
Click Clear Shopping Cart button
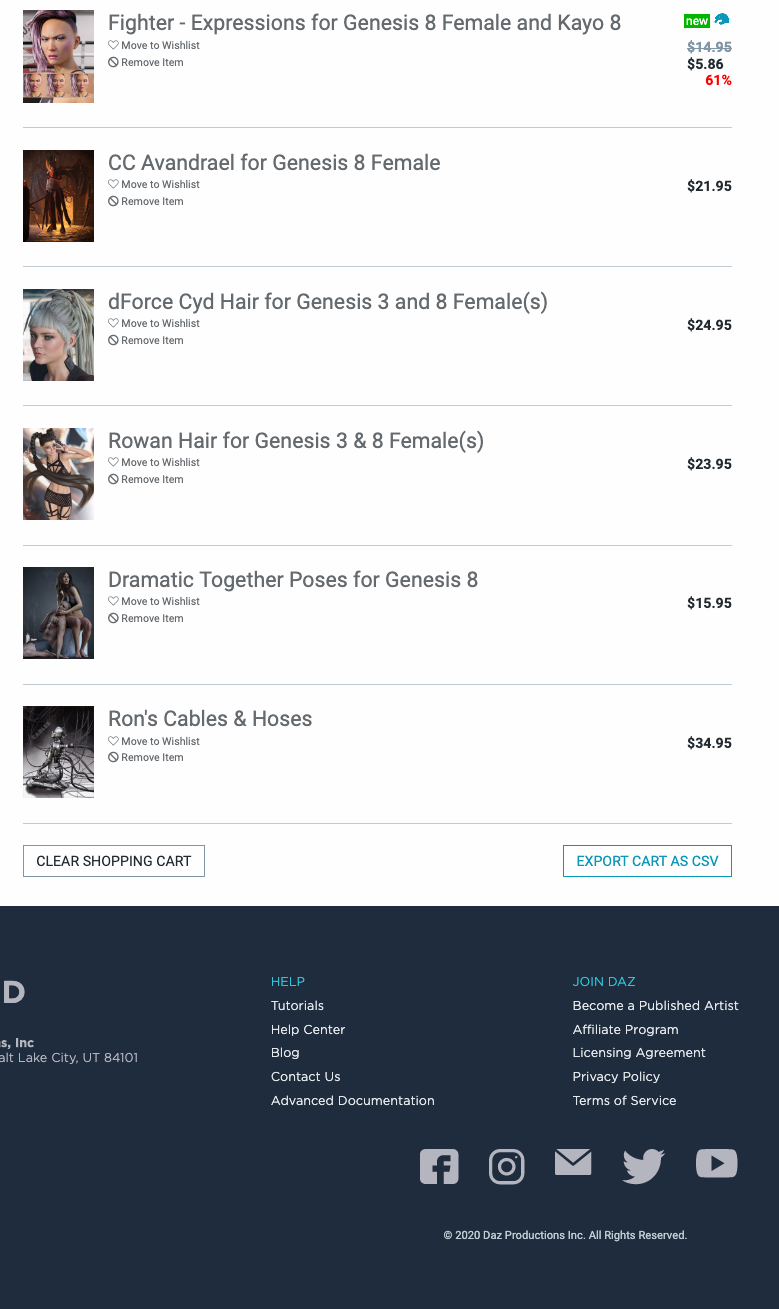click(114, 861)
